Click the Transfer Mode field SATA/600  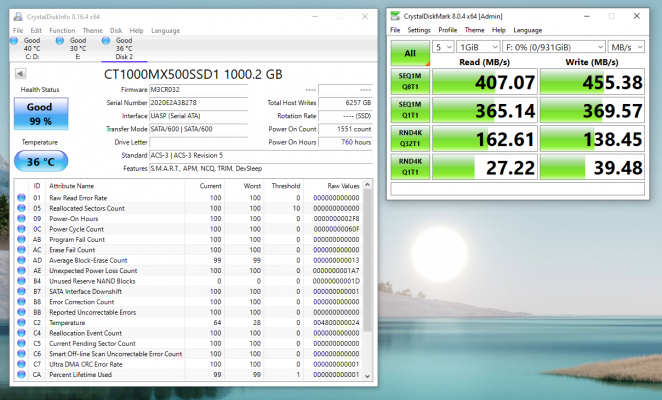point(198,129)
